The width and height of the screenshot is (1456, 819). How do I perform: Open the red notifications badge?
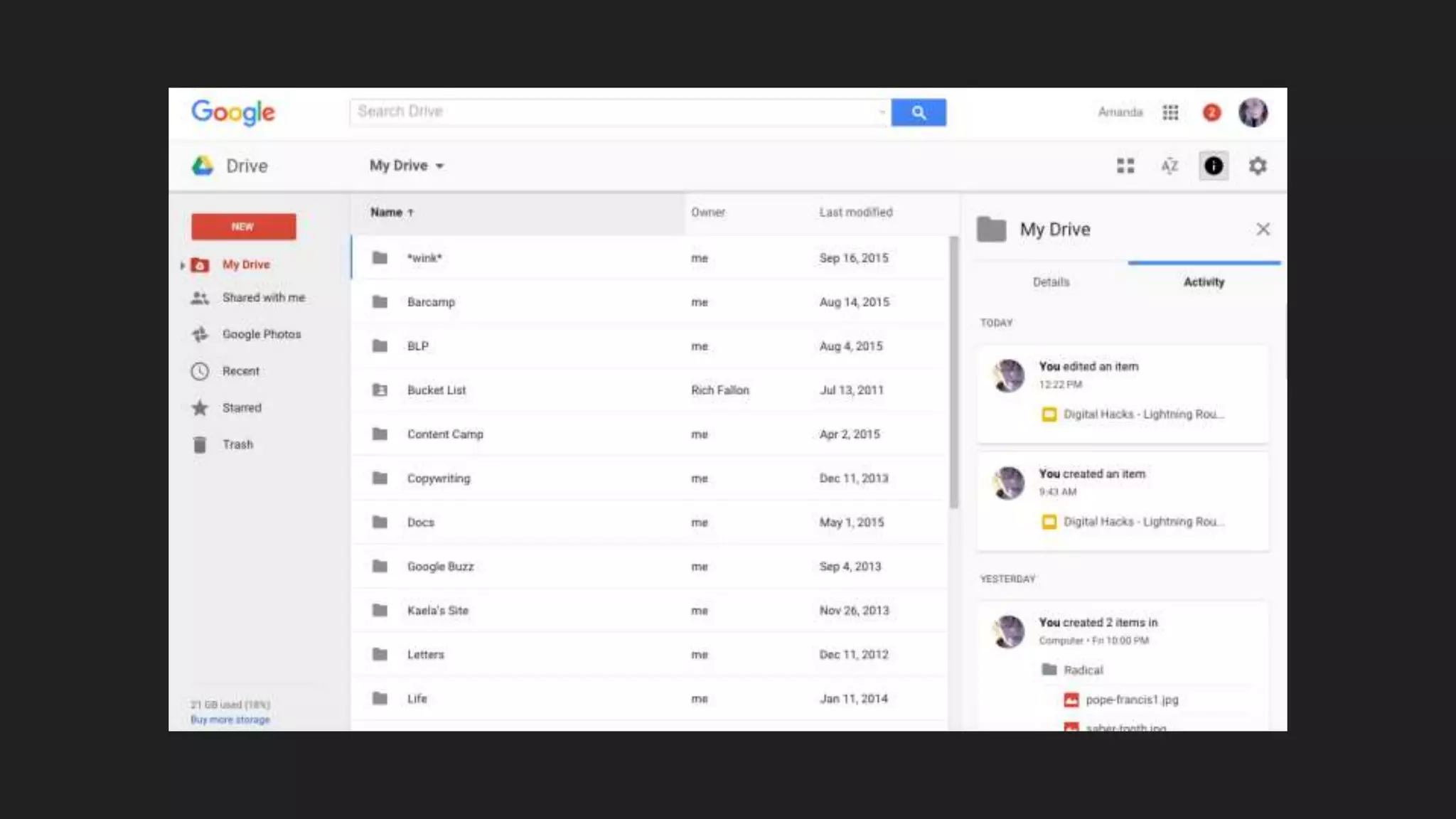pos(1211,112)
